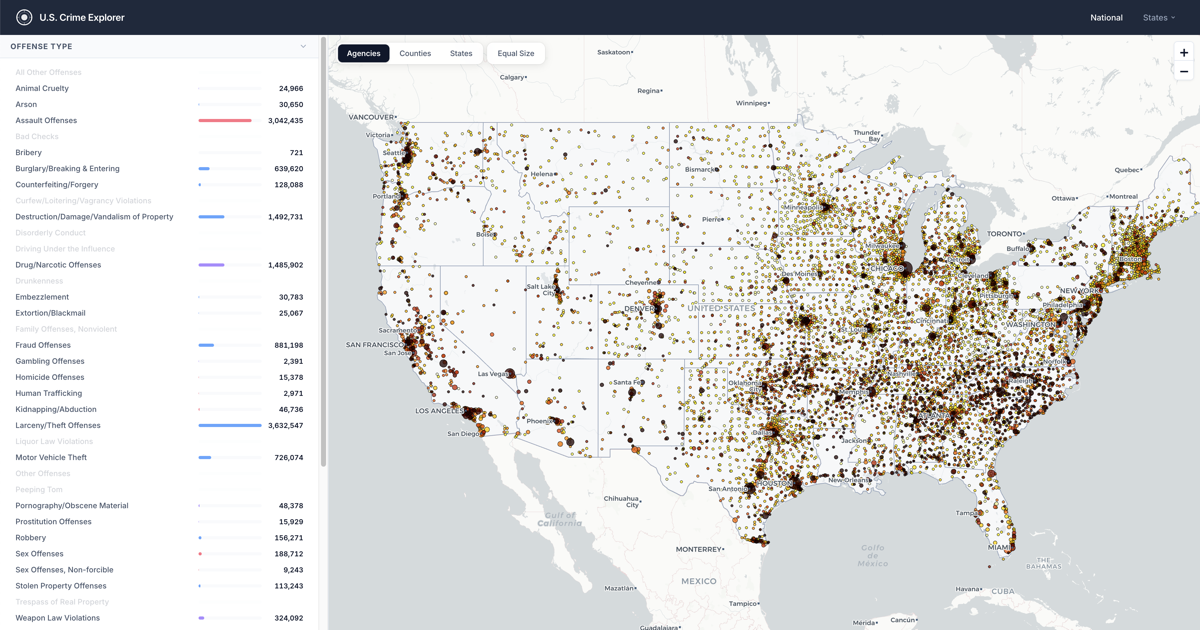1200x630 pixels.
Task: Collapse the Offense Type panel chevron
Action: click(x=303, y=46)
